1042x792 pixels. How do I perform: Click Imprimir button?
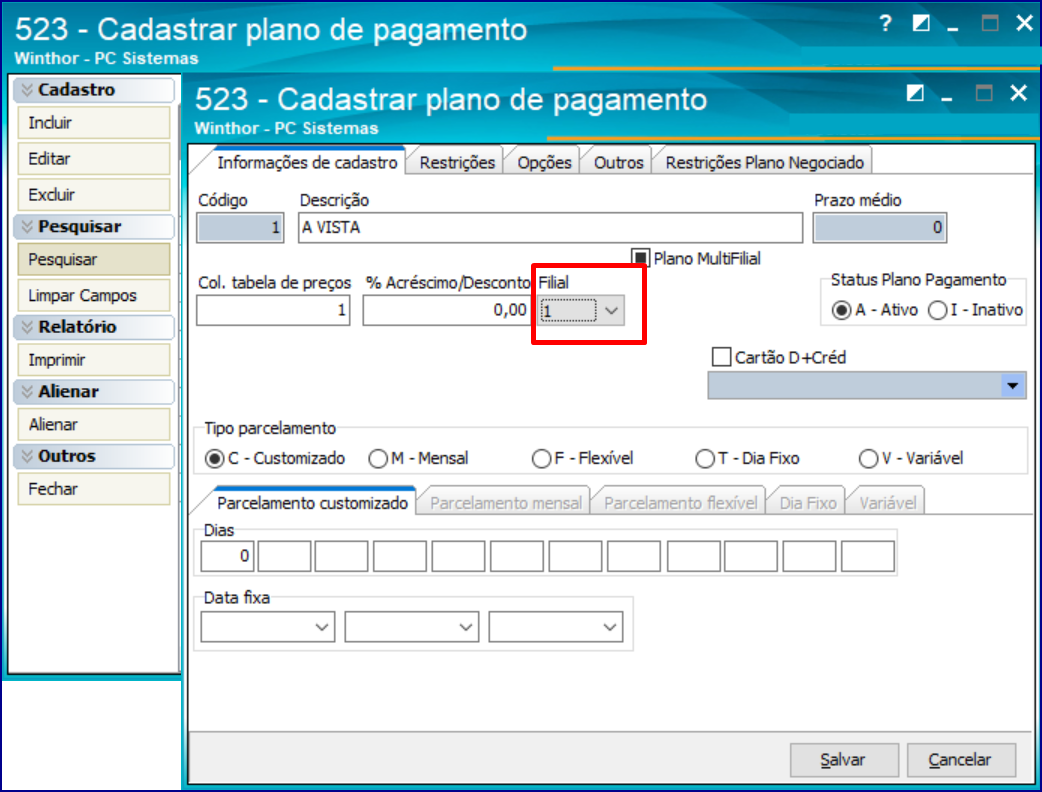(x=94, y=359)
